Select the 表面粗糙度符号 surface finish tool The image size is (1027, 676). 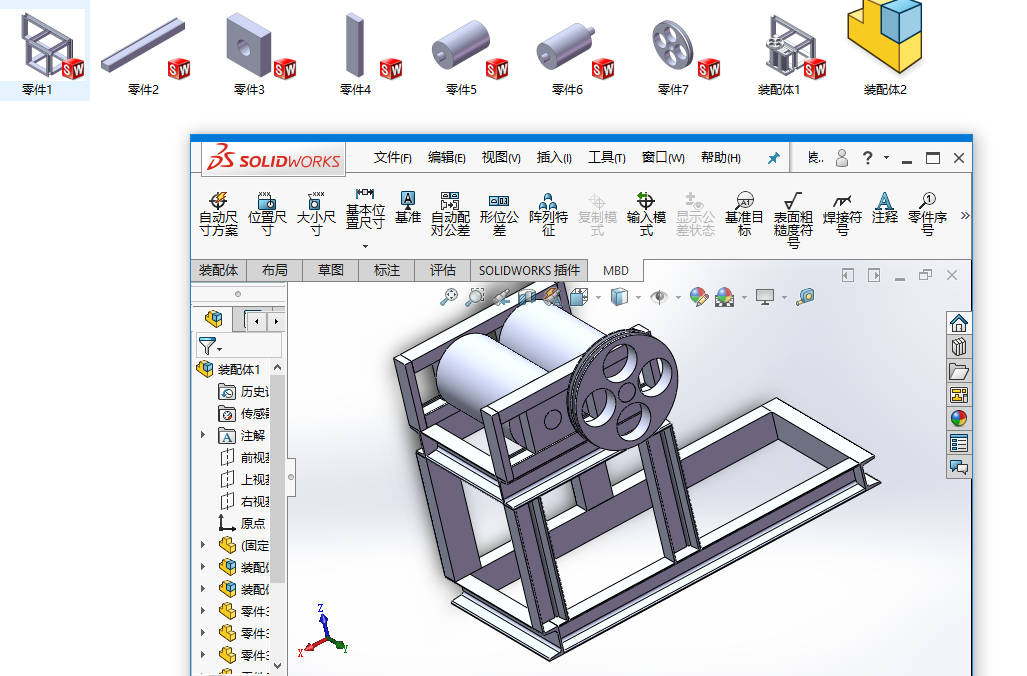(793, 218)
